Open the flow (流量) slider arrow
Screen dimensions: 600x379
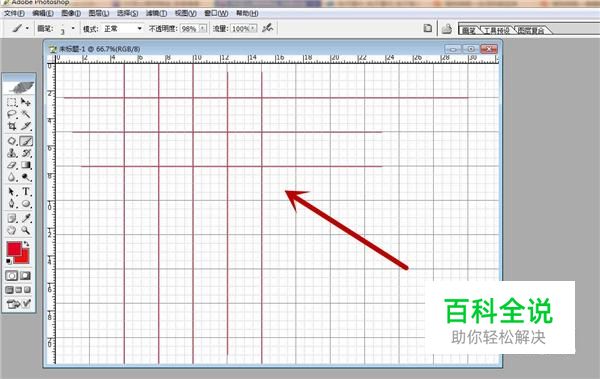coord(253,29)
